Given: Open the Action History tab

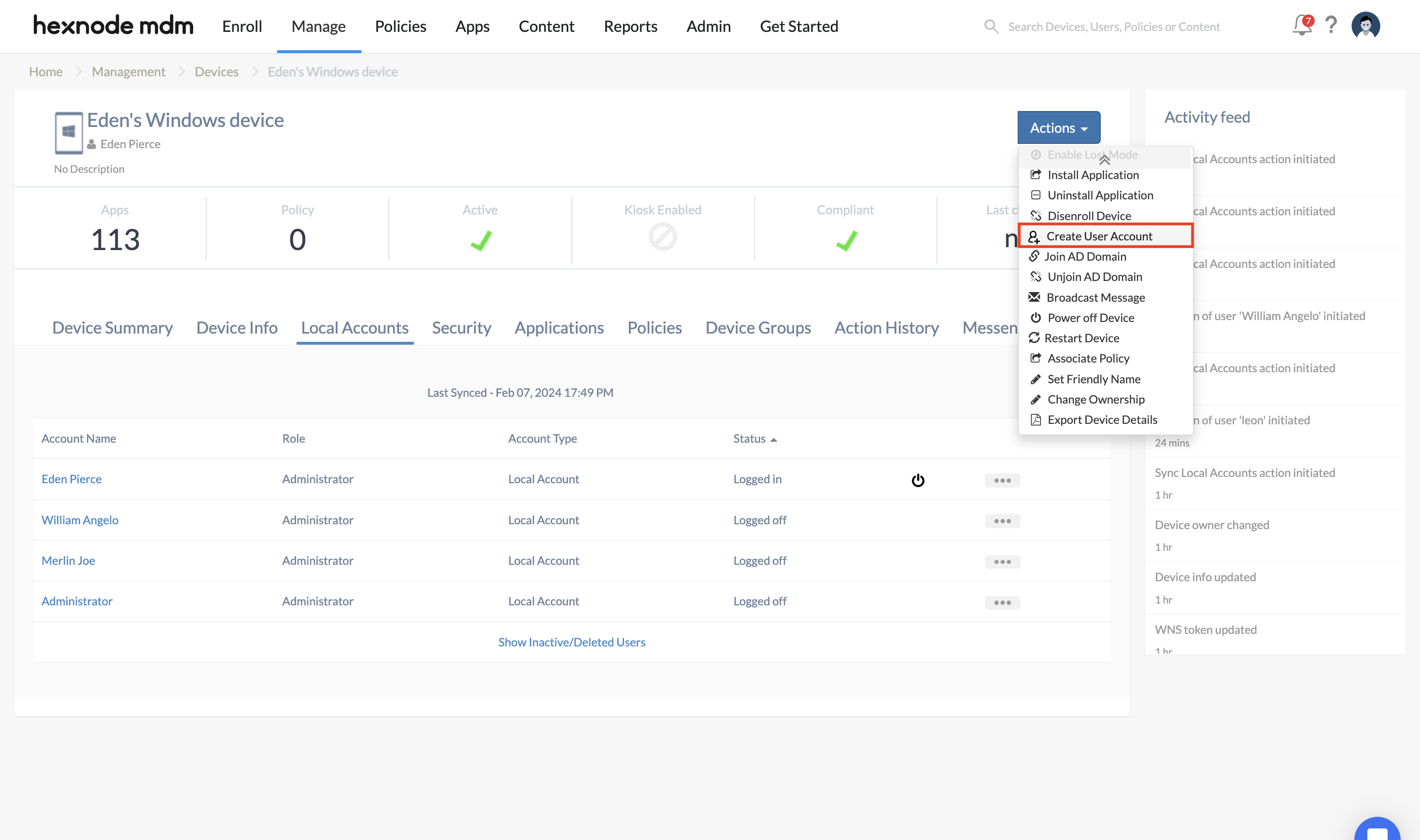Looking at the screenshot, I should pyautogui.click(x=886, y=327).
